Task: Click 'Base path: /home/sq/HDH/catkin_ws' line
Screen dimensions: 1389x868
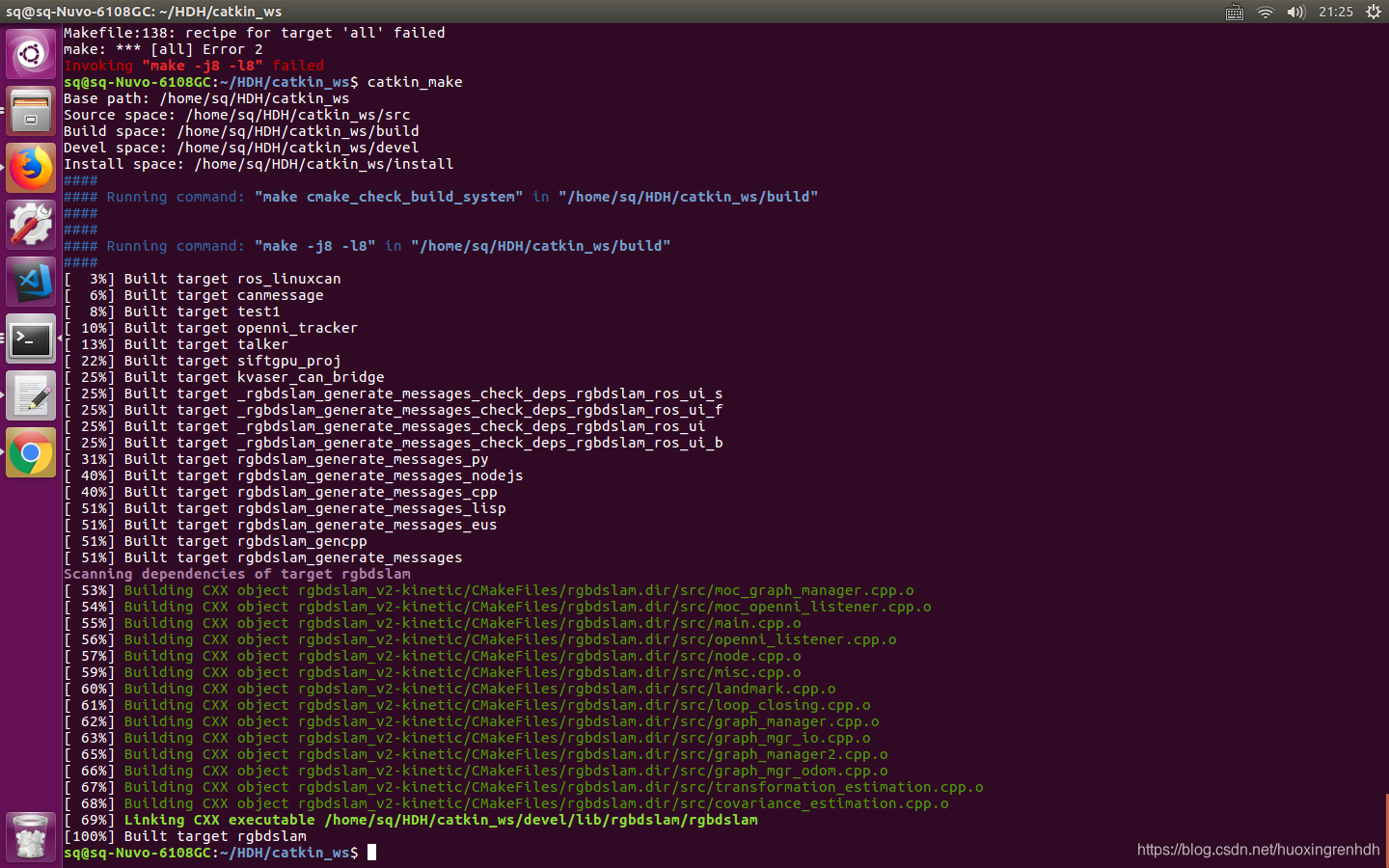Action: click(x=206, y=98)
